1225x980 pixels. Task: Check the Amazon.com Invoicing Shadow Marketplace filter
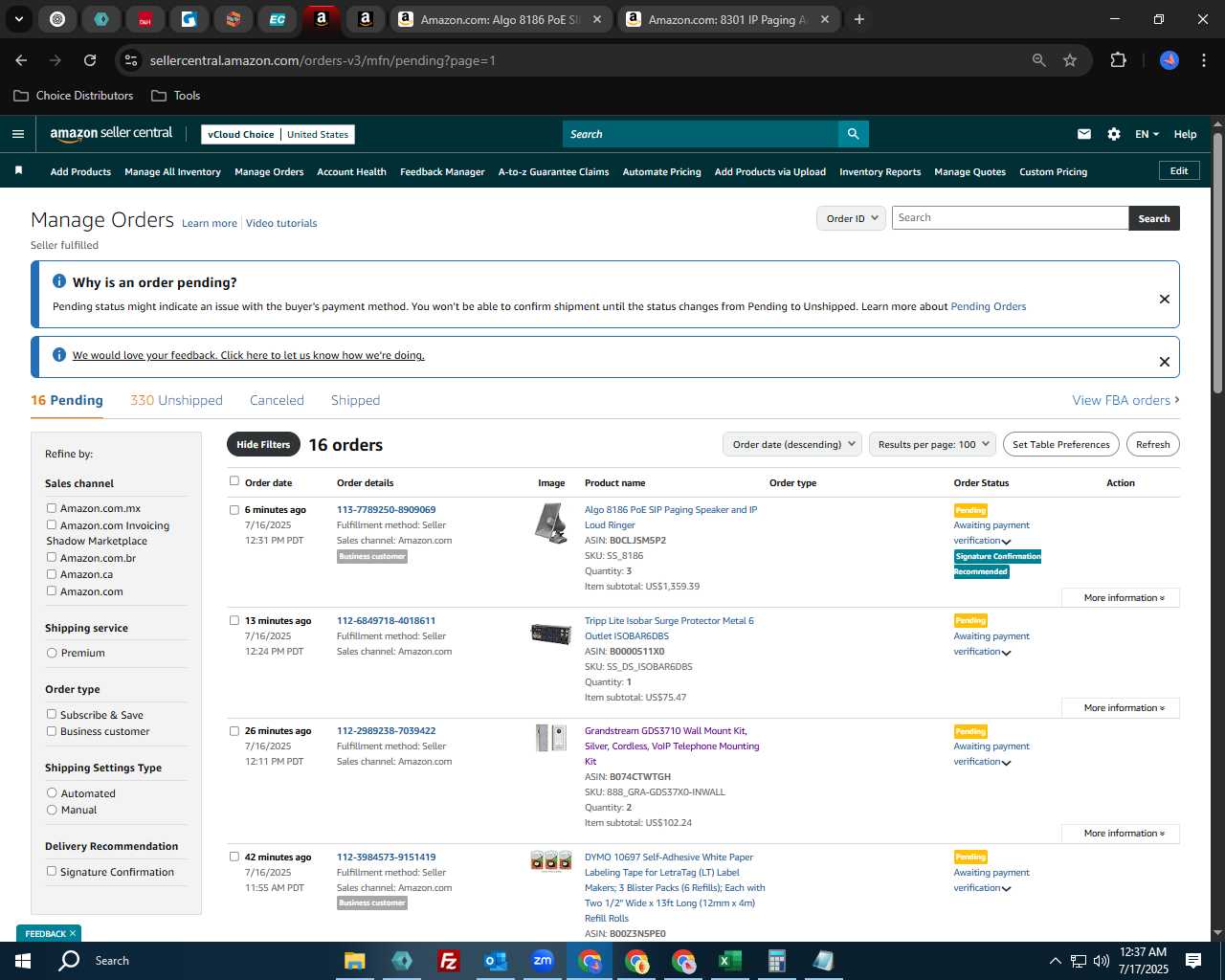pos(52,524)
